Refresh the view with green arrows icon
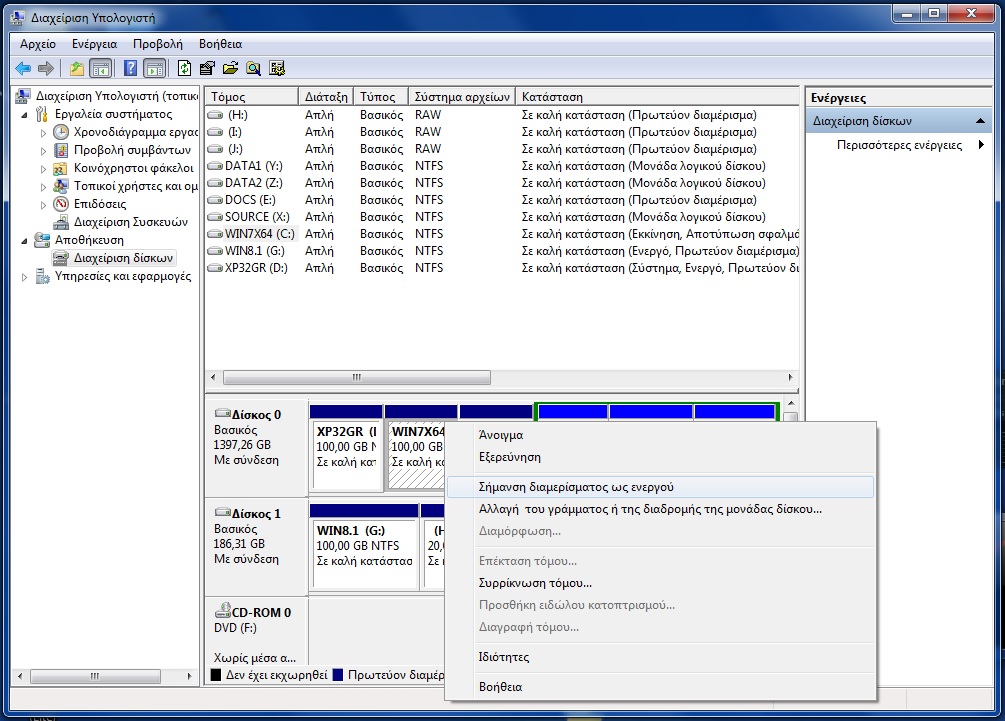 (x=185, y=68)
